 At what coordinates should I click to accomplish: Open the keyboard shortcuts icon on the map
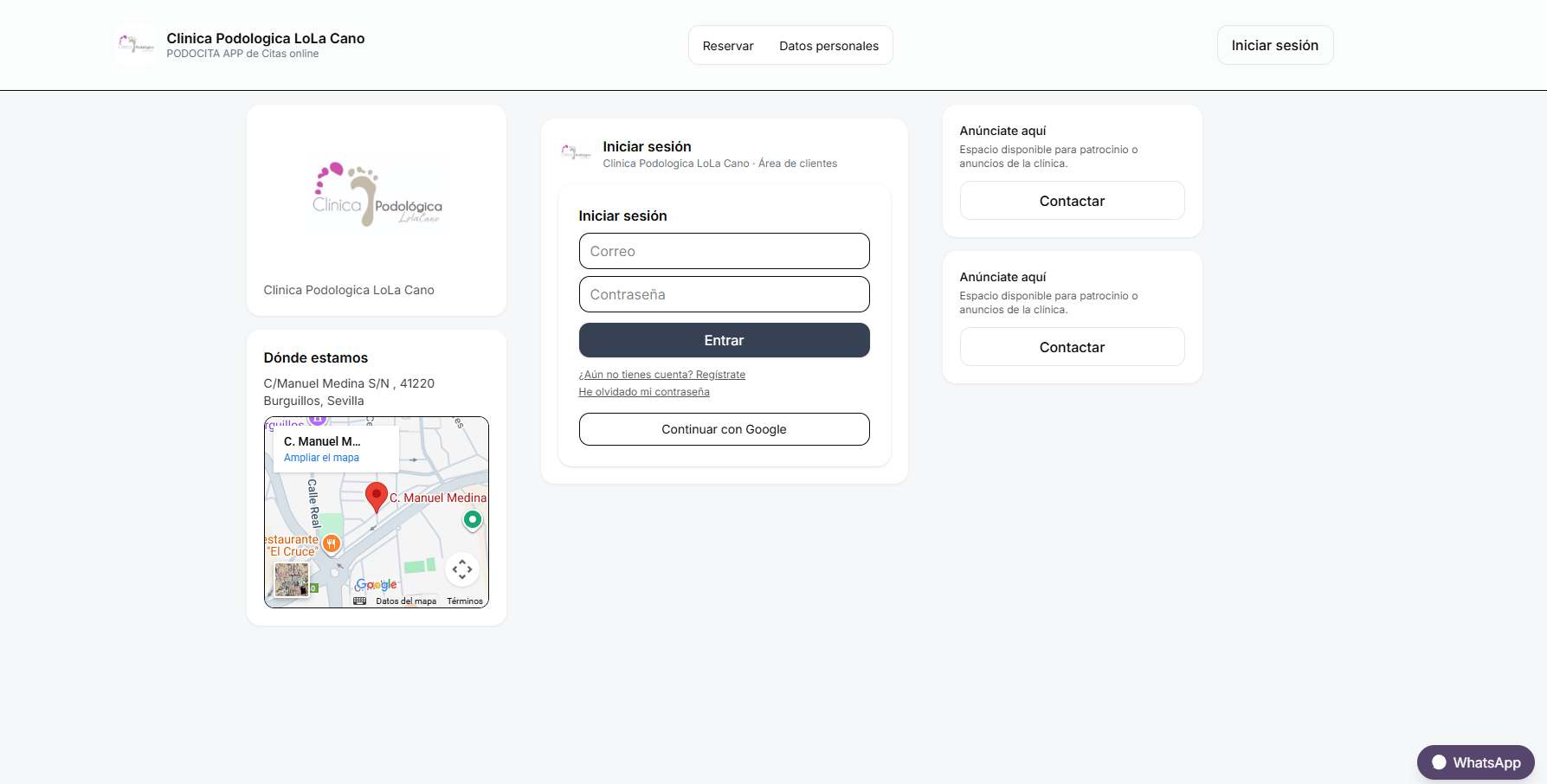pyautogui.click(x=358, y=600)
